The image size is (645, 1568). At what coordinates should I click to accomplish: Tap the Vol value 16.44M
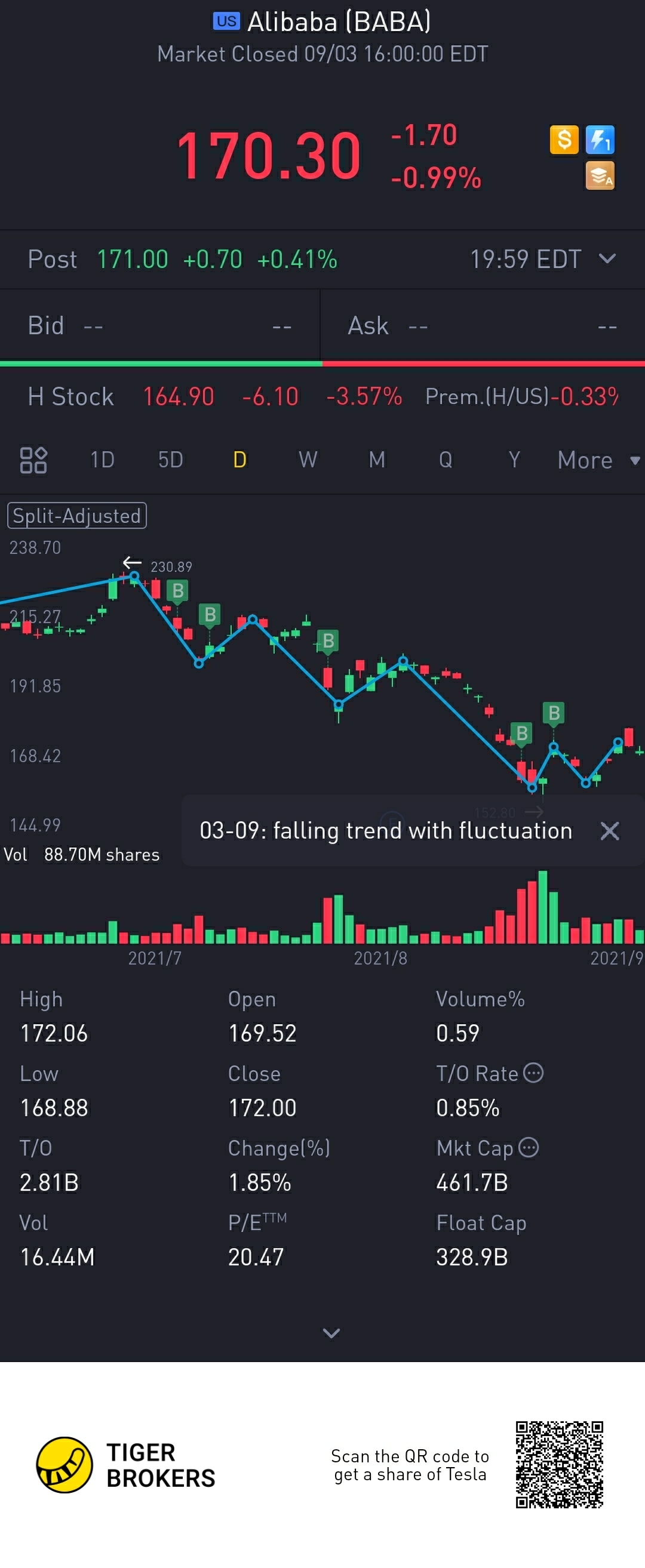(x=57, y=1257)
